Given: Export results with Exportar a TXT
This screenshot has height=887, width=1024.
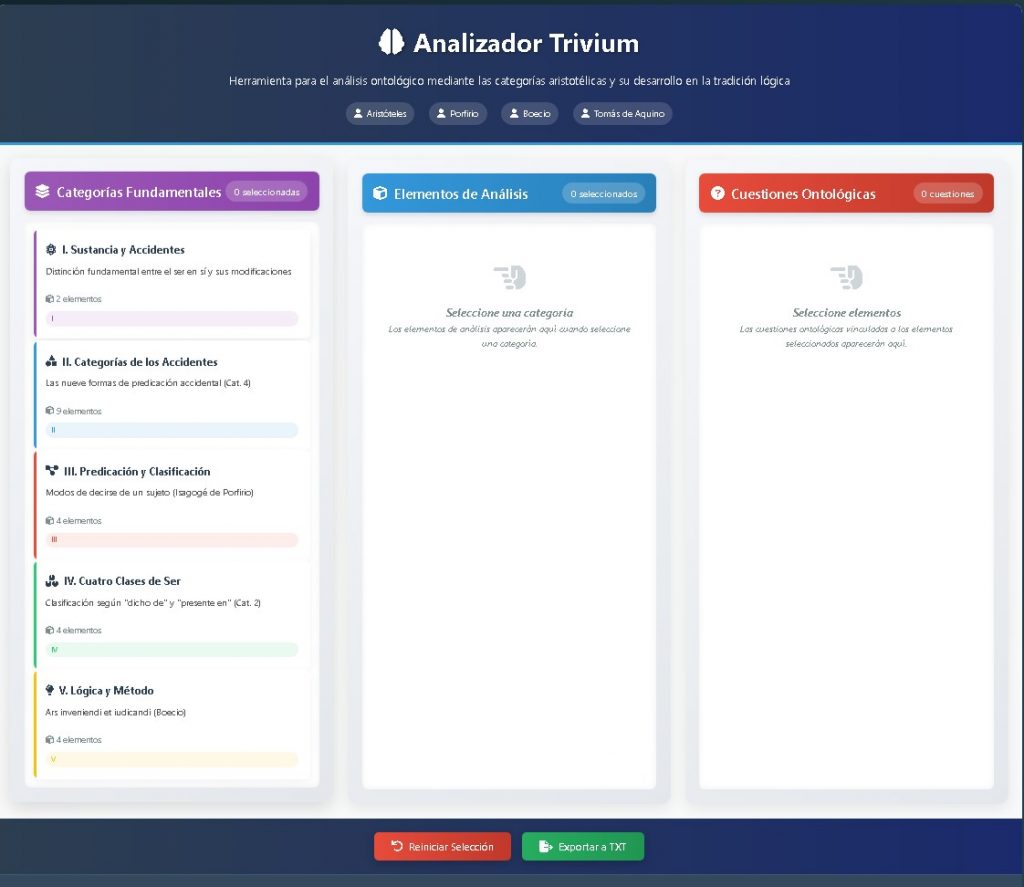Looking at the screenshot, I should pos(583,847).
